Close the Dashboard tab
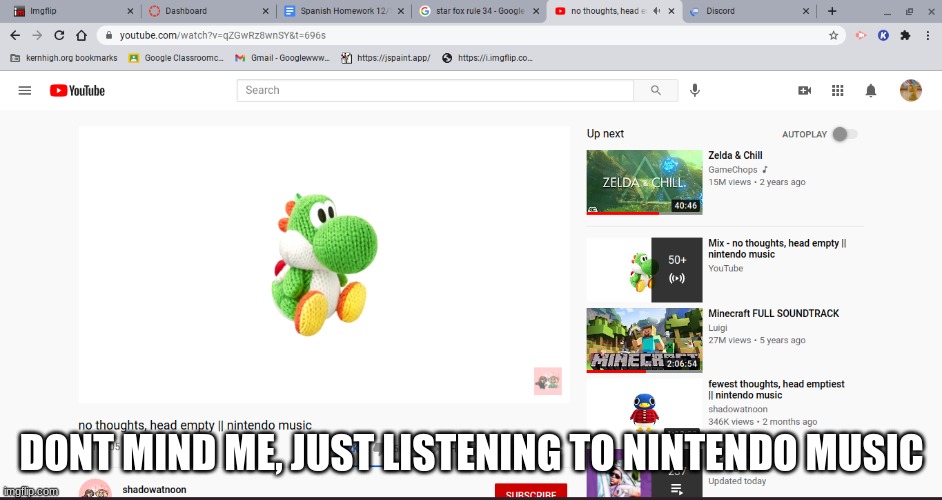The height and width of the screenshot is (500, 942). point(266,11)
